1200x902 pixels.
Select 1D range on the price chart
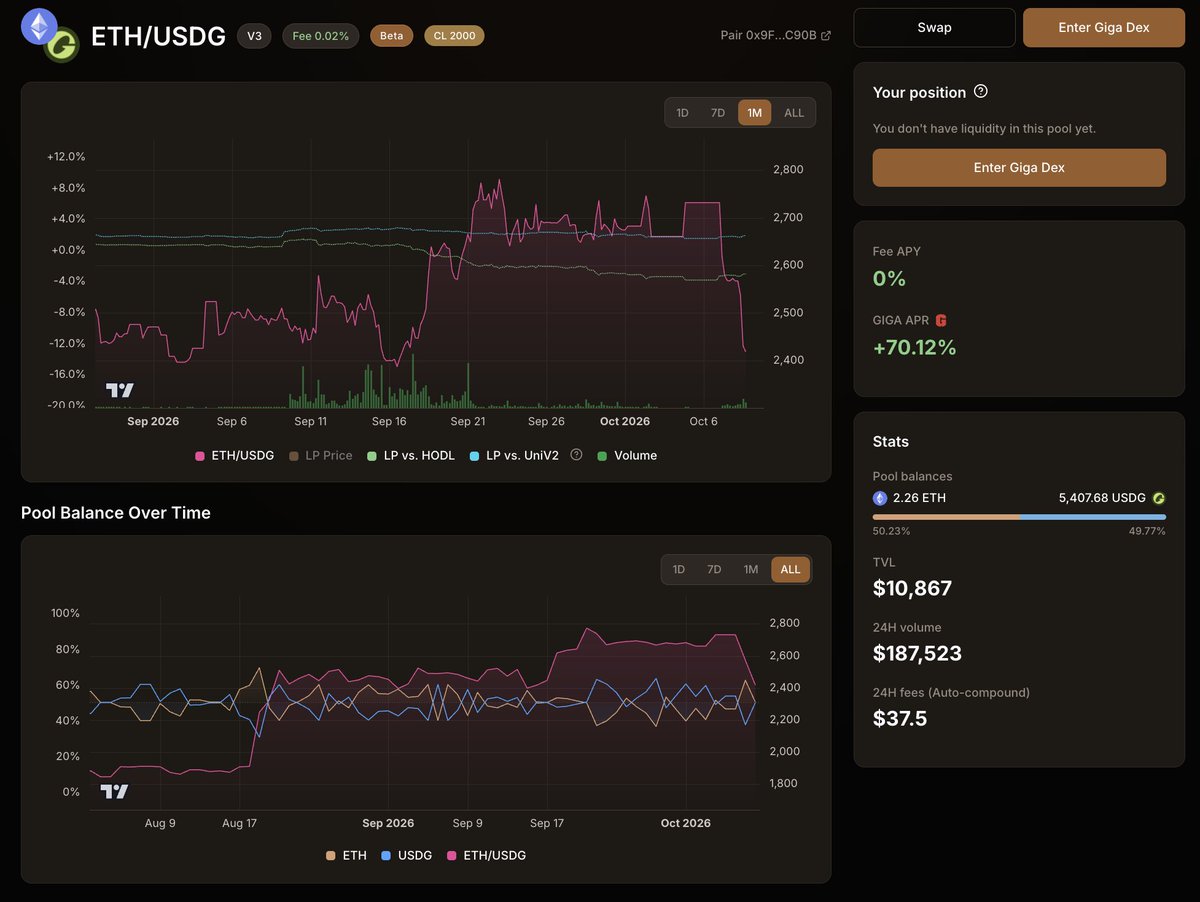pos(682,113)
